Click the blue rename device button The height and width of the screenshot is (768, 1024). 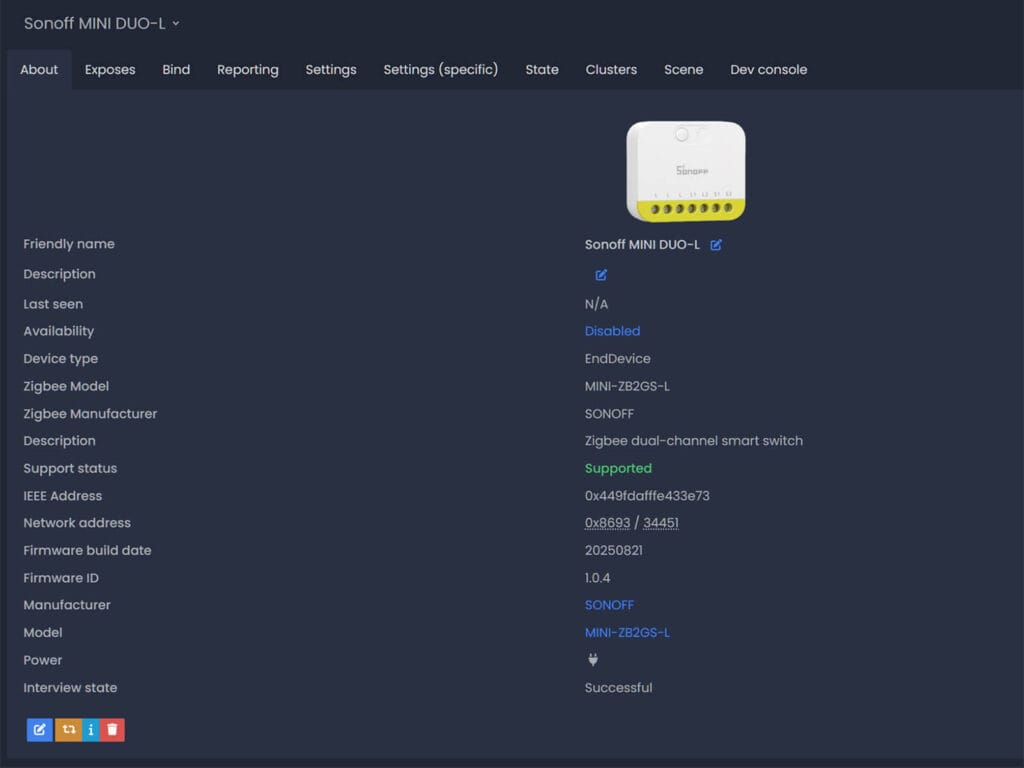39,730
